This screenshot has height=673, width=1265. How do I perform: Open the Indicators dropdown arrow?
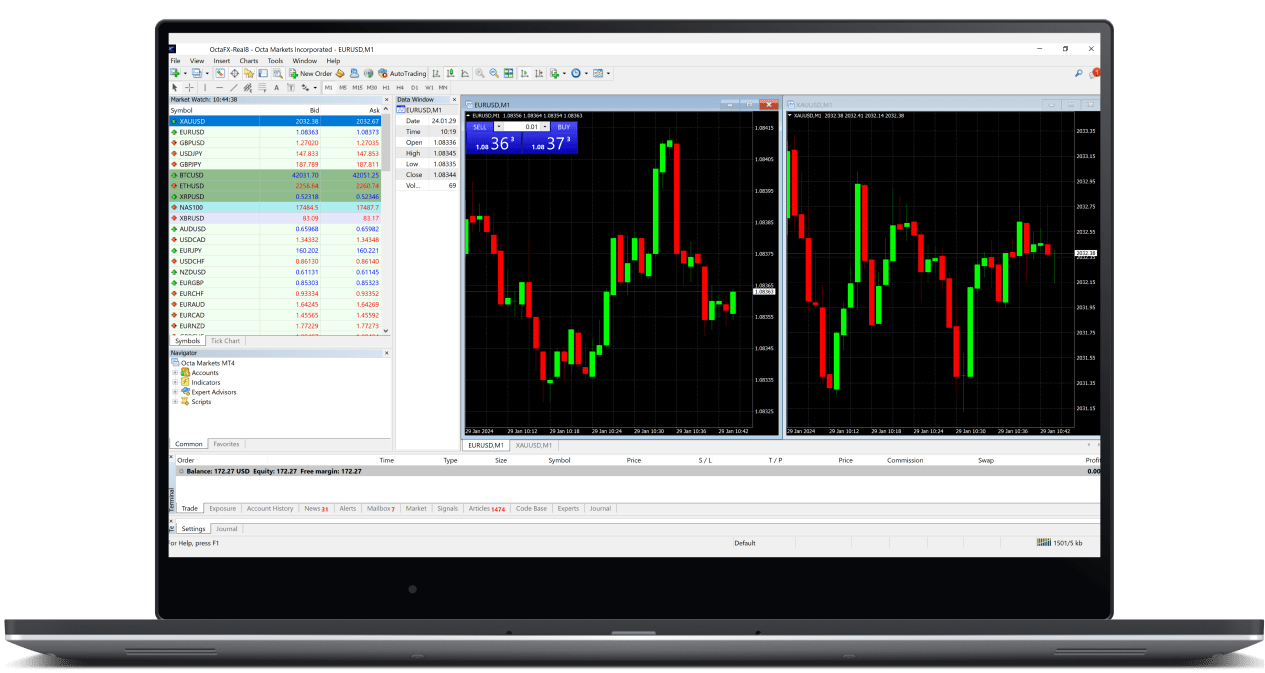(564, 73)
